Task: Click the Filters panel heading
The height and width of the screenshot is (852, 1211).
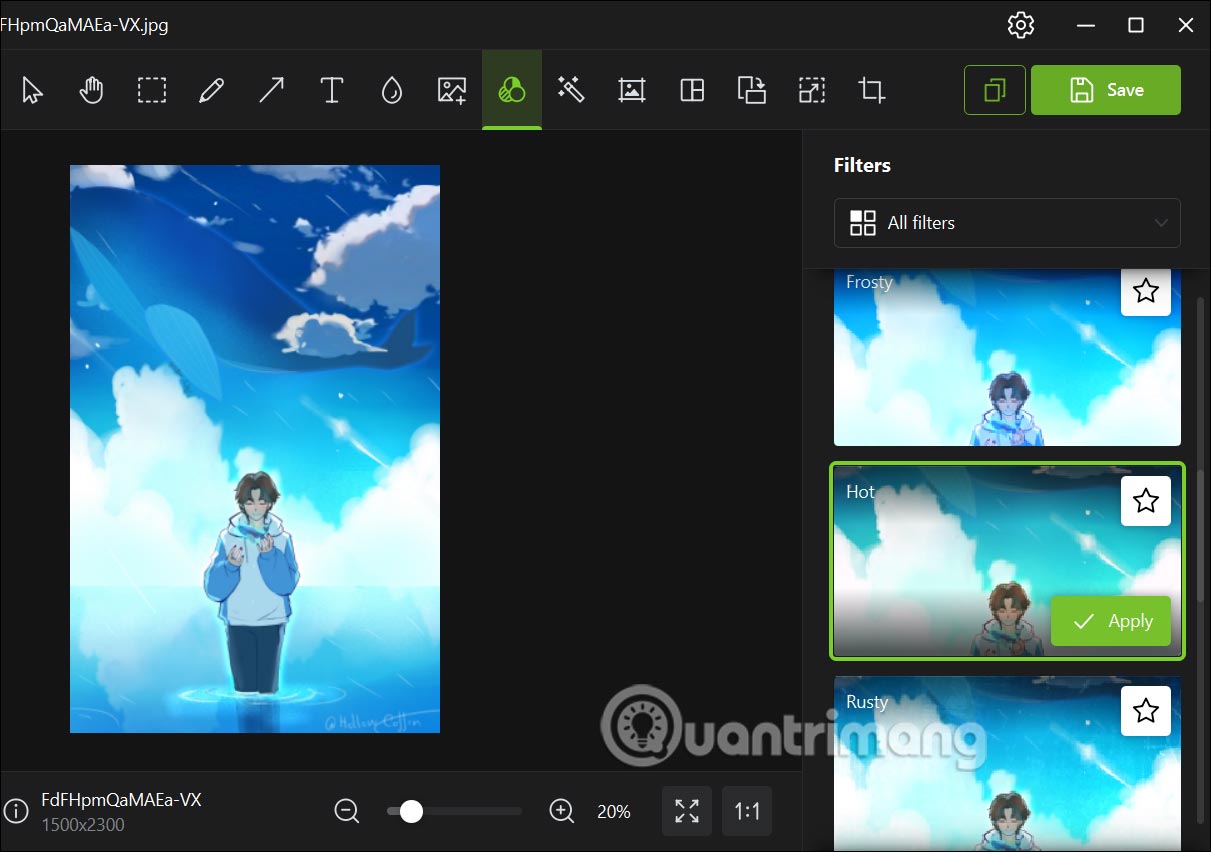Action: 862,165
